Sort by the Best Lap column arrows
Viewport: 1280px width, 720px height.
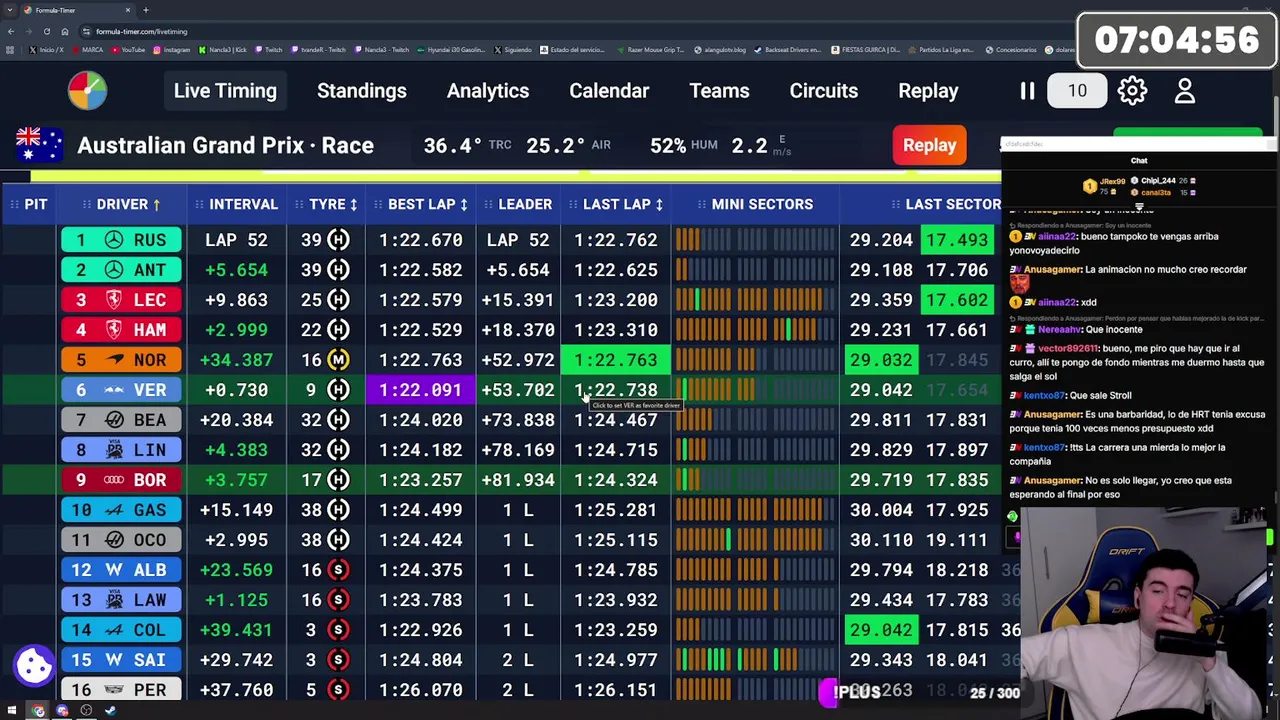pos(464,204)
